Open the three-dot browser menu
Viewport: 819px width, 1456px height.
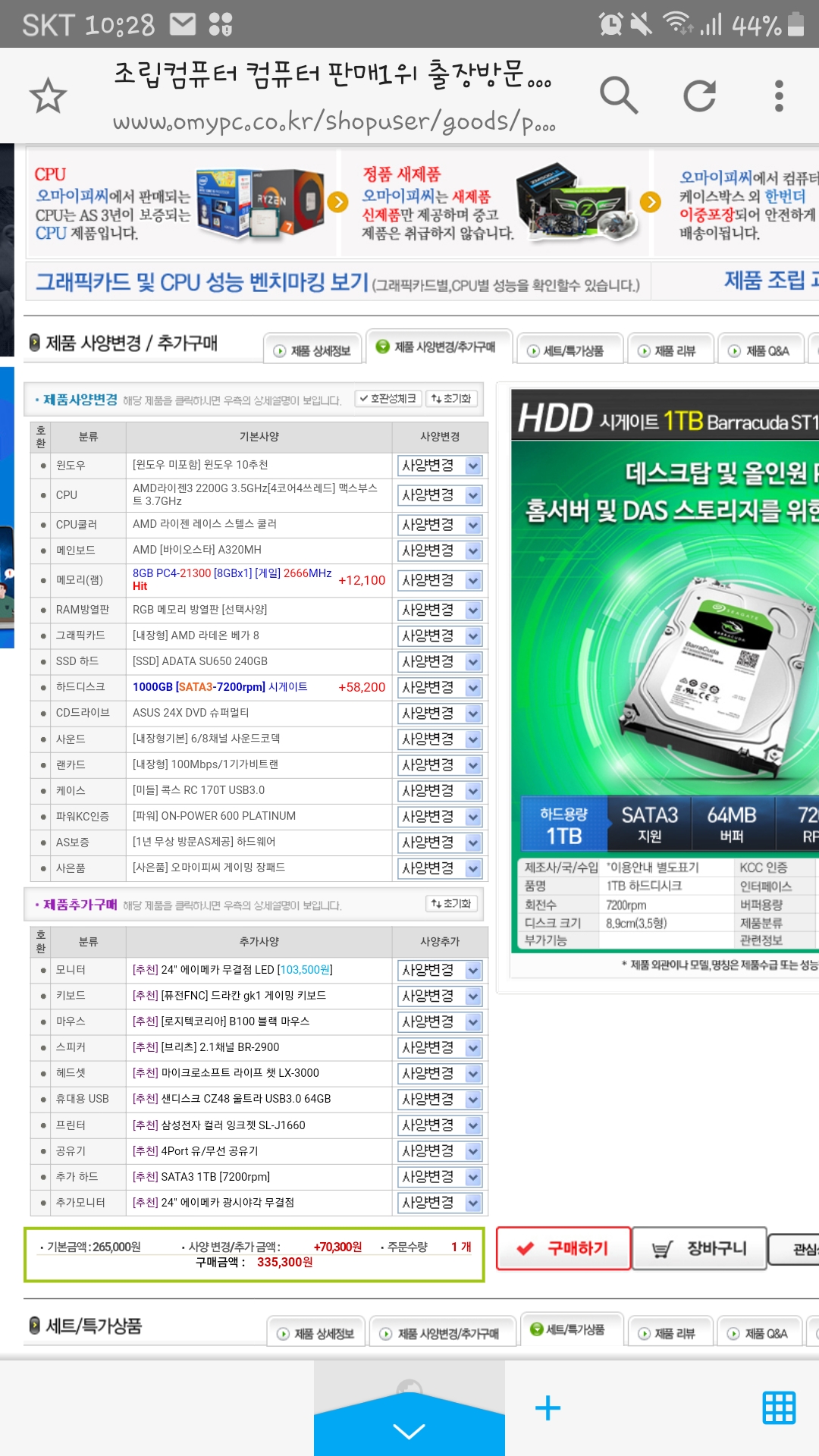coord(779,96)
